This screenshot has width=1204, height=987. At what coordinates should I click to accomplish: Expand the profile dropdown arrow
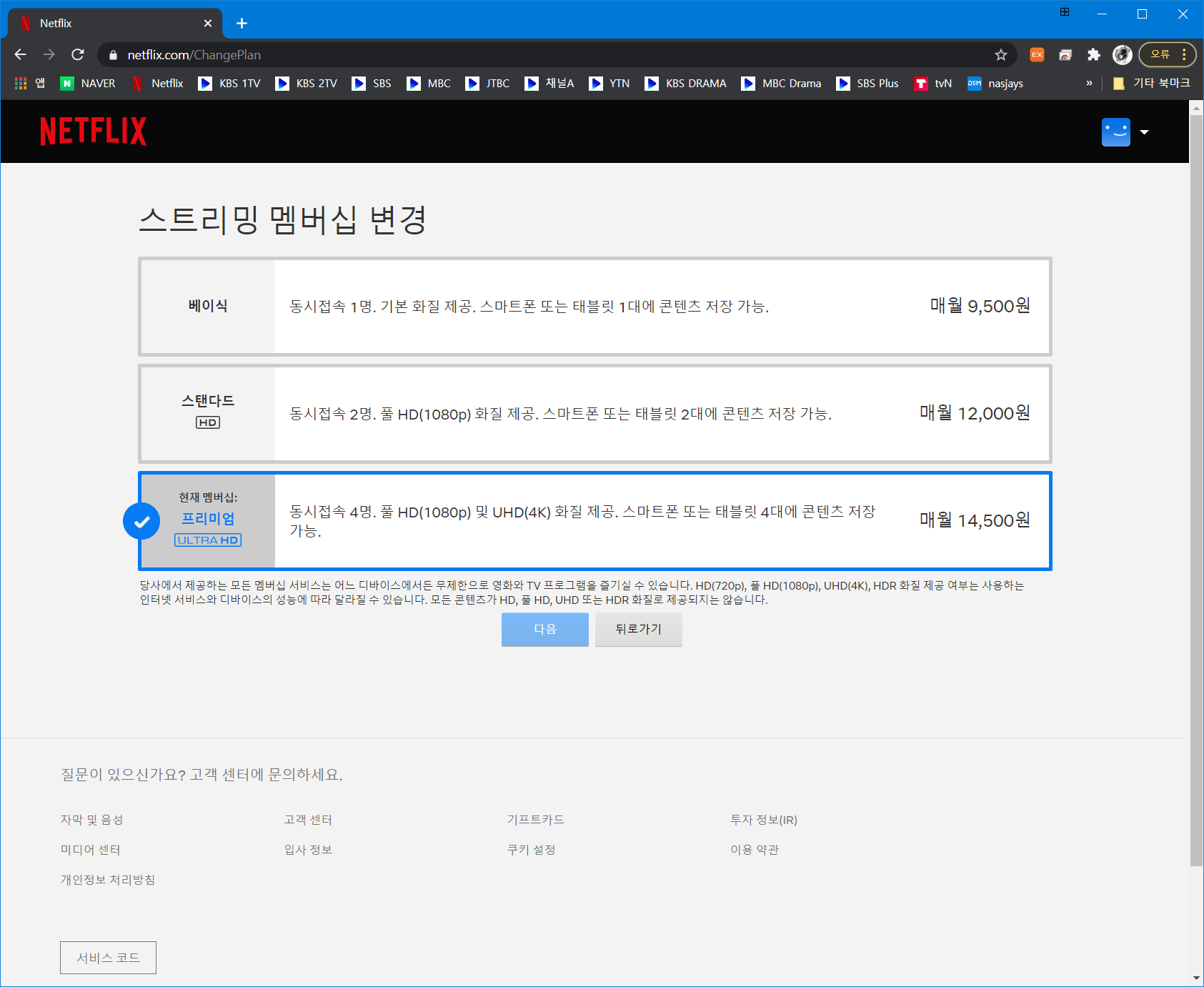(x=1144, y=132)
